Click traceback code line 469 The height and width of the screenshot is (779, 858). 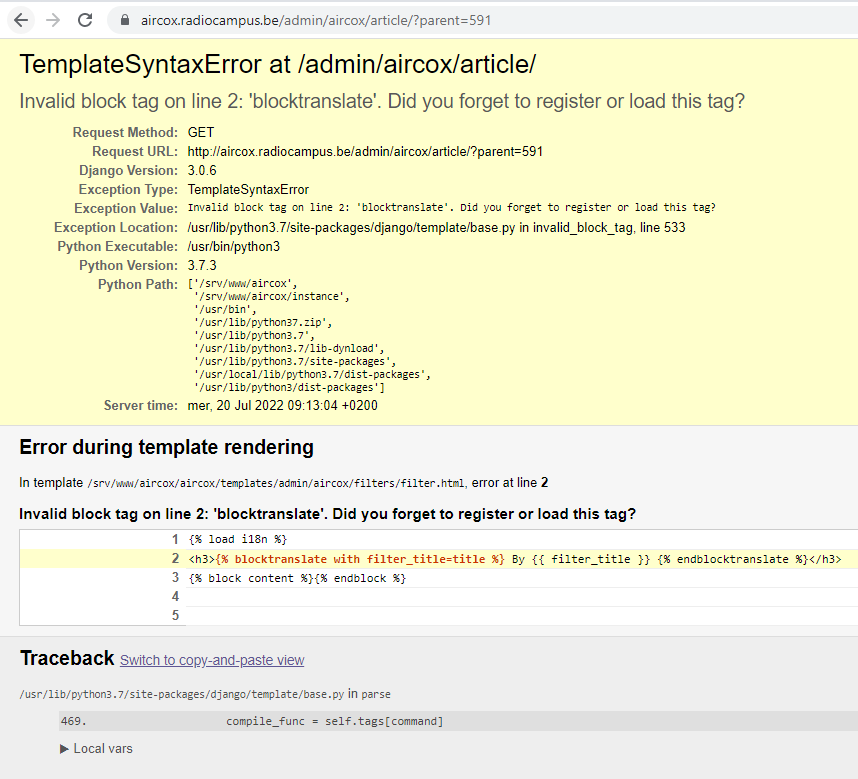click(x=334, y=721)
